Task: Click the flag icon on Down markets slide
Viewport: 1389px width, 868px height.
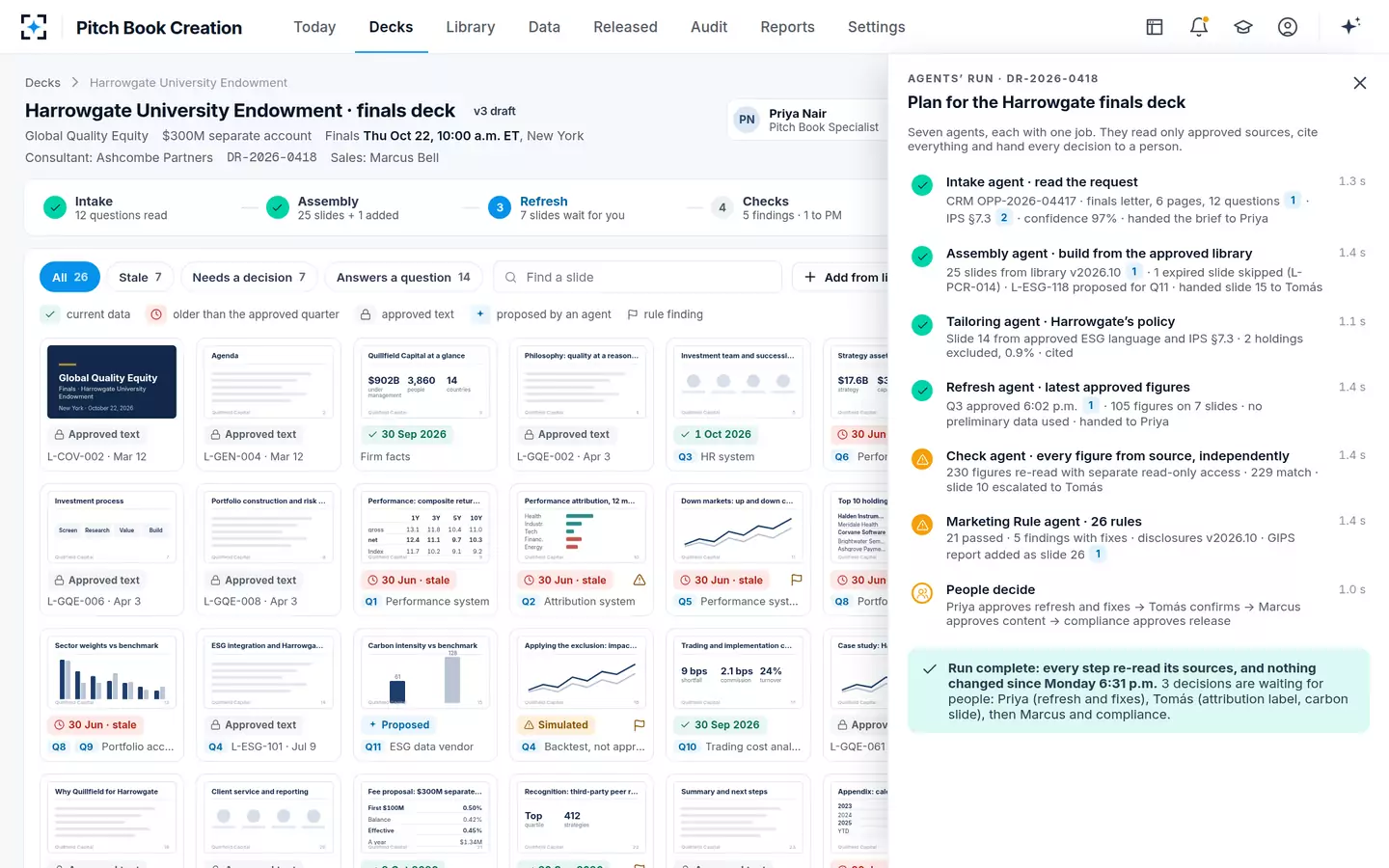Action: coord(796,580)
